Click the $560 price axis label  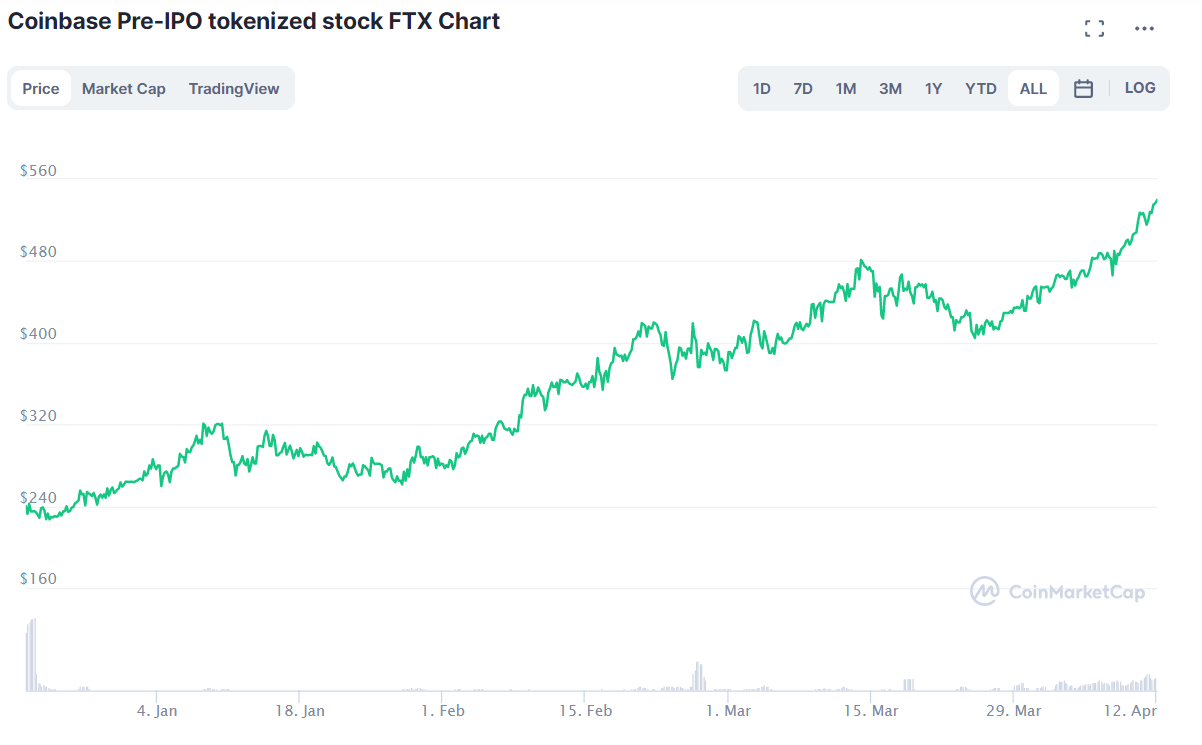tap(40, 170)
